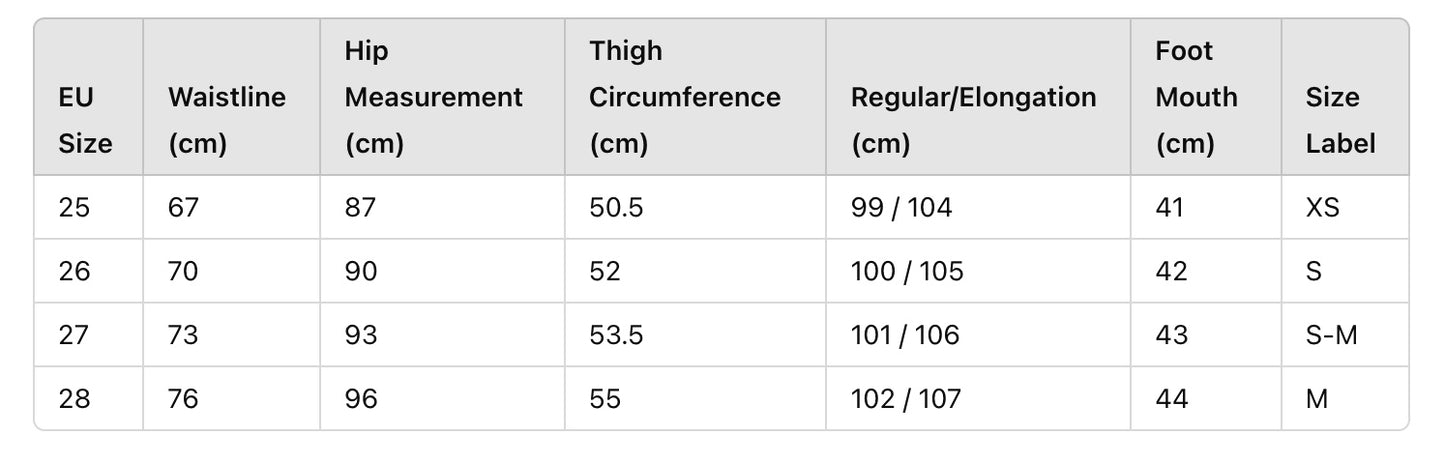Select the EU size 28 cell

(x=88, y=398)
